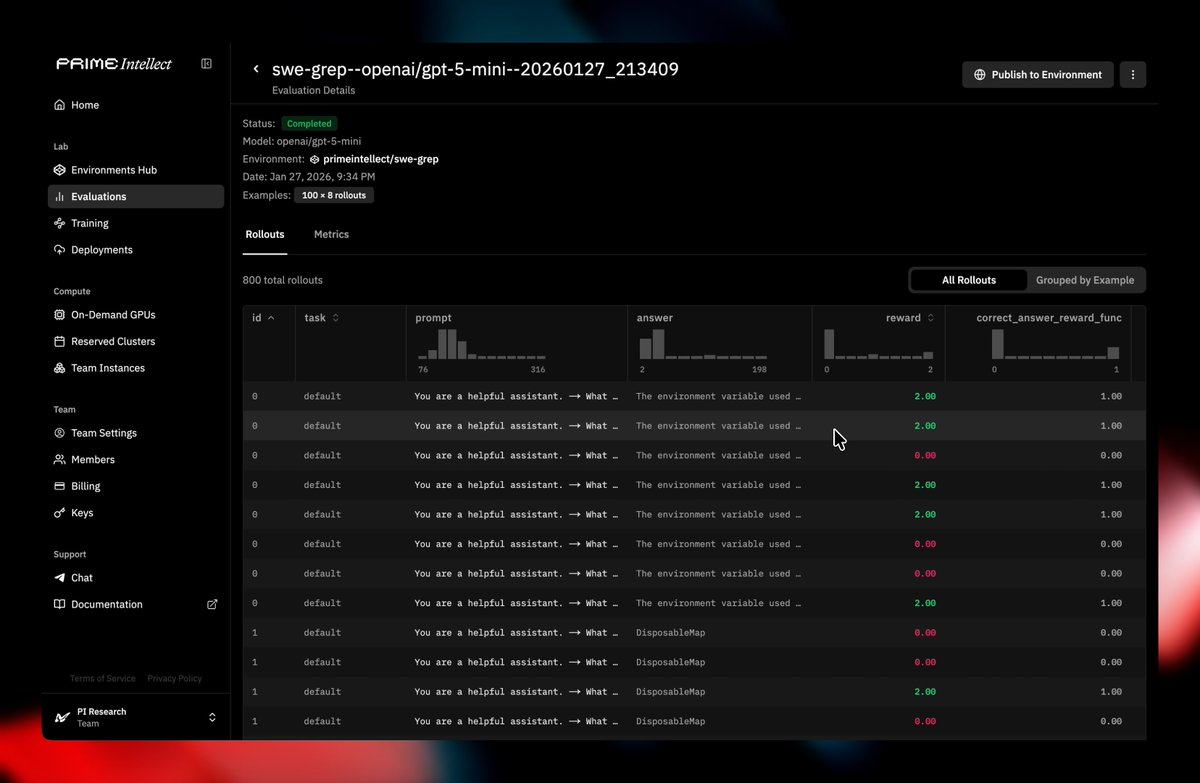
Task: Click the correct_answer_reward_func column header
Action: pyautogui.click(x=1049, y=318)
